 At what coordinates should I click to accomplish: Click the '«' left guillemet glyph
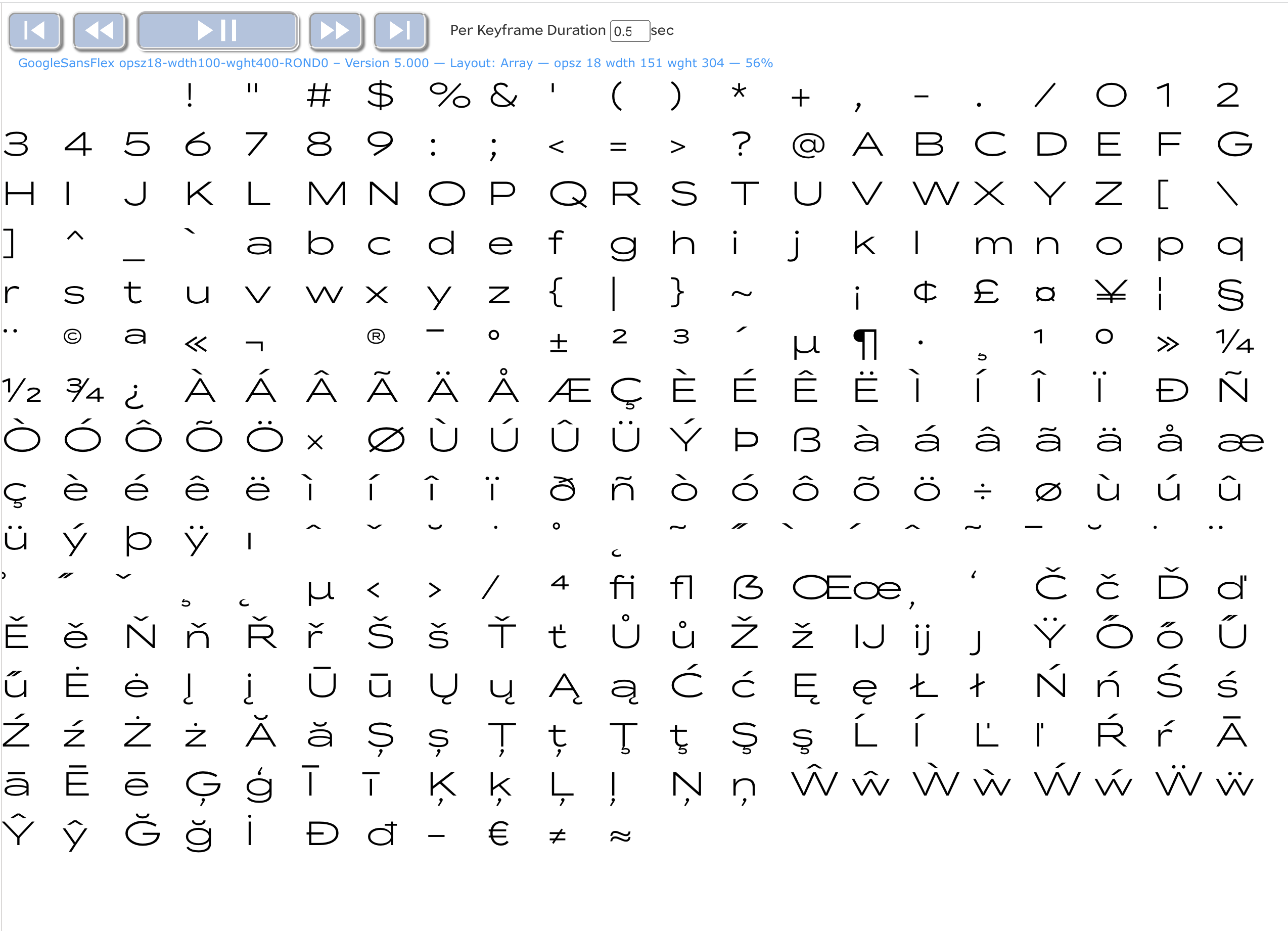[x=196, y=344]
